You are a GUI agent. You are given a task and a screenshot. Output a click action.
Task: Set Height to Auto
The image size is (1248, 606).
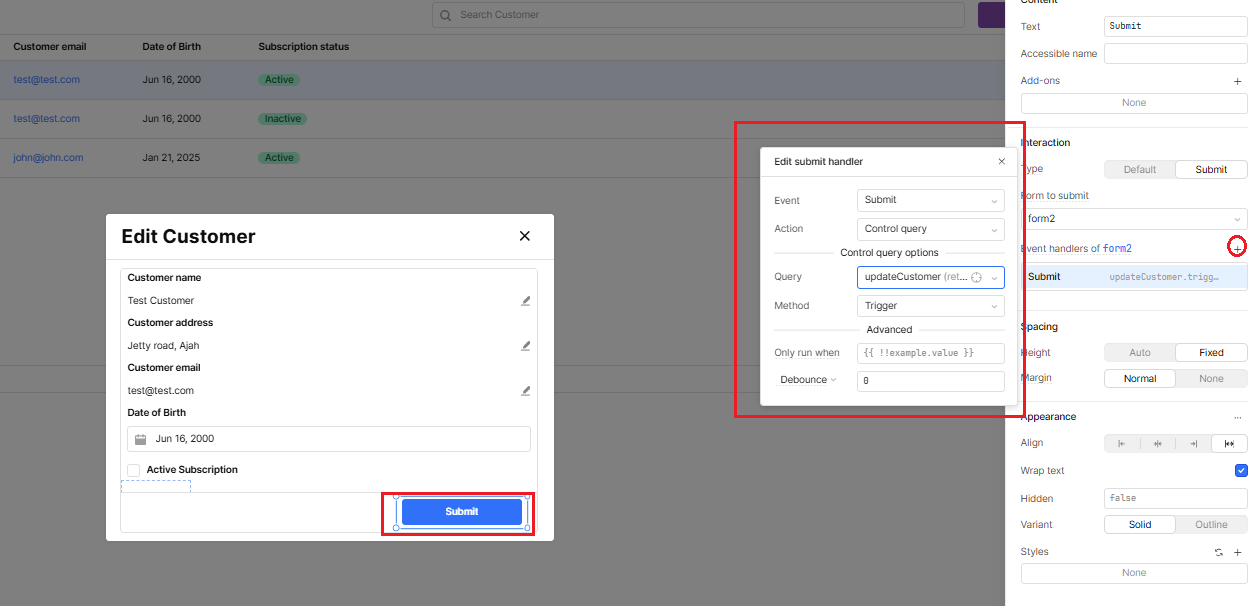coord(1140,352)
